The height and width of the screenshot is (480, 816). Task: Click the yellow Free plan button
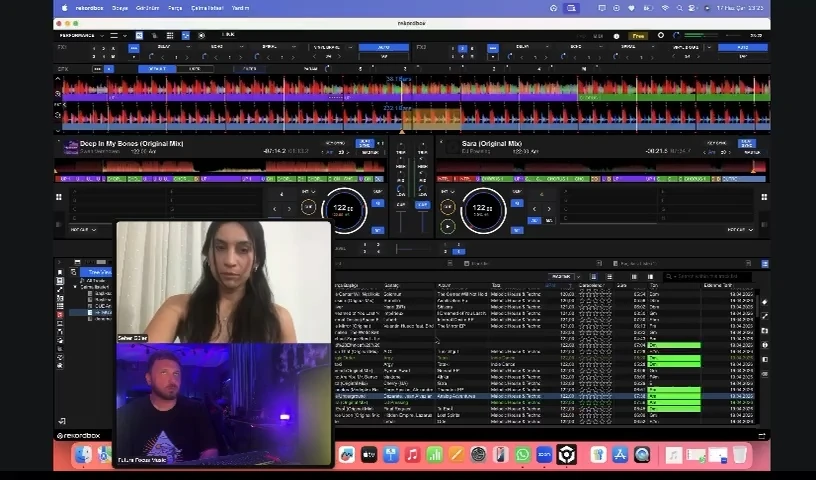pos(638,36)
